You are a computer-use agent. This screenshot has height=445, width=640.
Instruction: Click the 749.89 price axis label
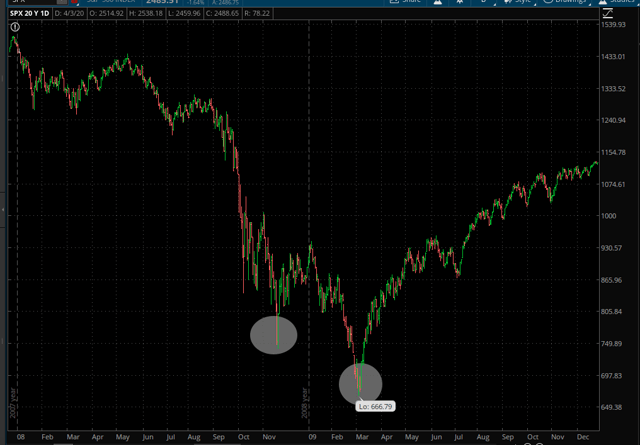pyautogui.click(x=612, y=343)
